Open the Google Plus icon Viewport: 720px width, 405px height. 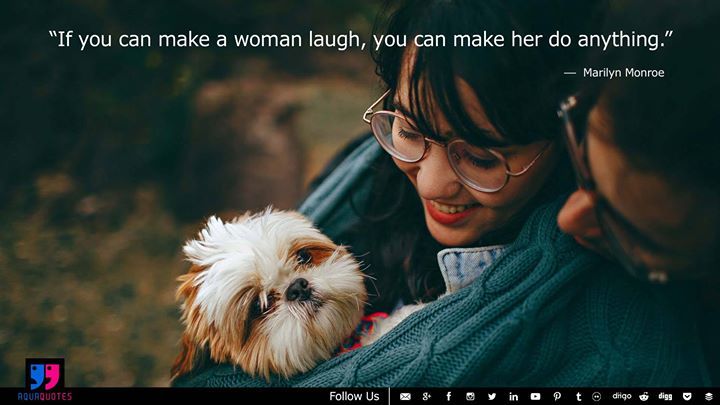click(x=427, y=396)
